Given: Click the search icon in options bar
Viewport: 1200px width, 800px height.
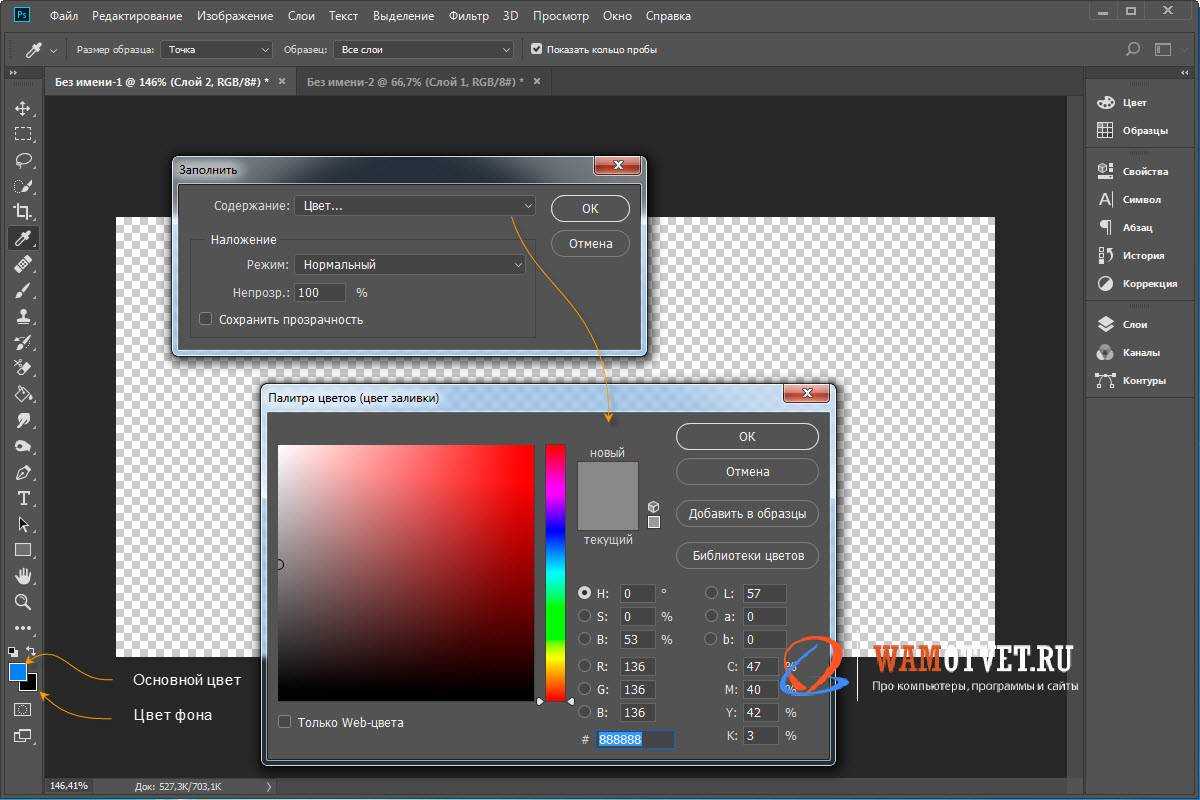Looking at the screenshot, I should pyautogui.click(x=1133, y=49).
